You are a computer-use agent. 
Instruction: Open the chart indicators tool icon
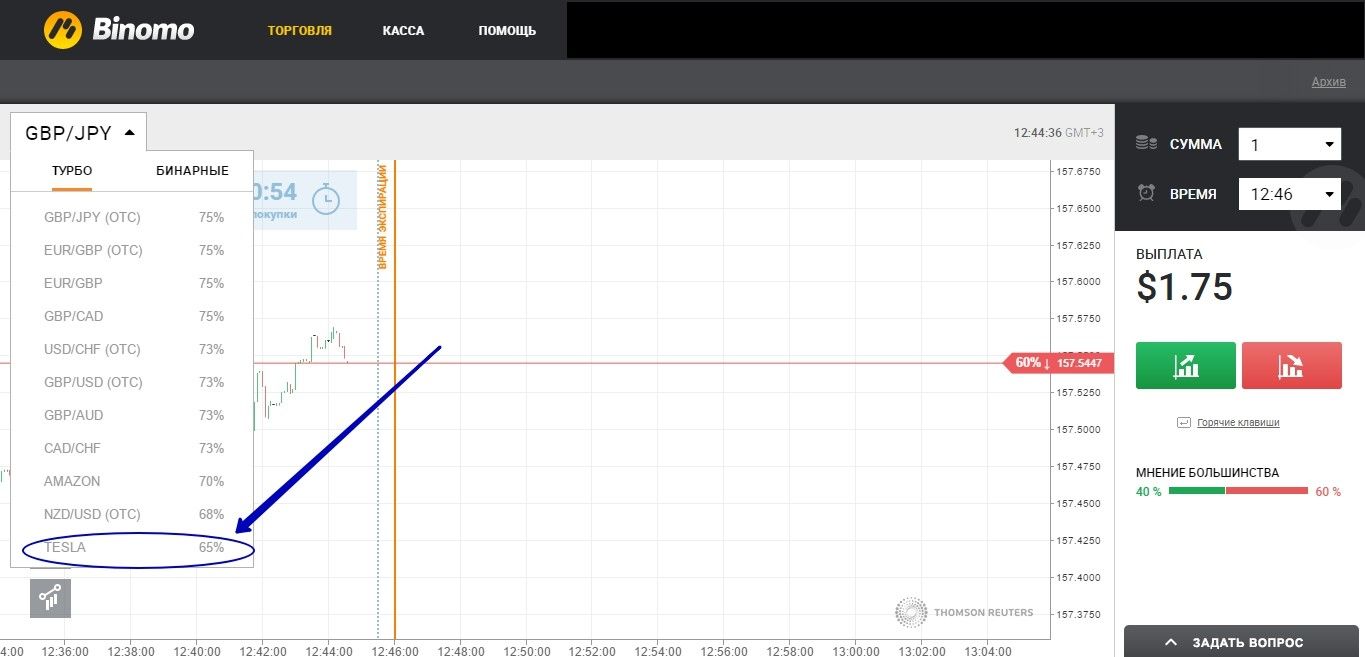(50, 598)
